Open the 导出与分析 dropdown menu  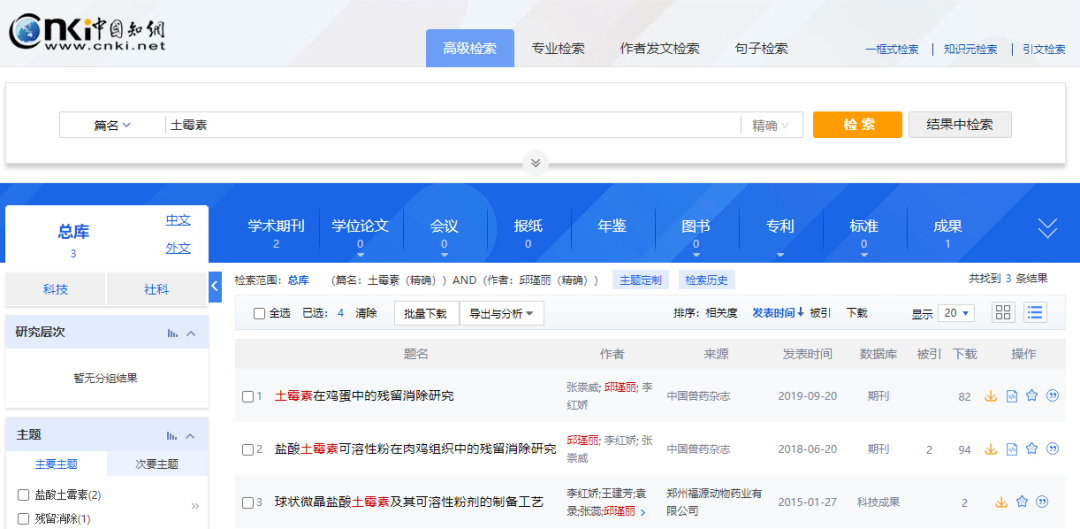pos(501,313)
